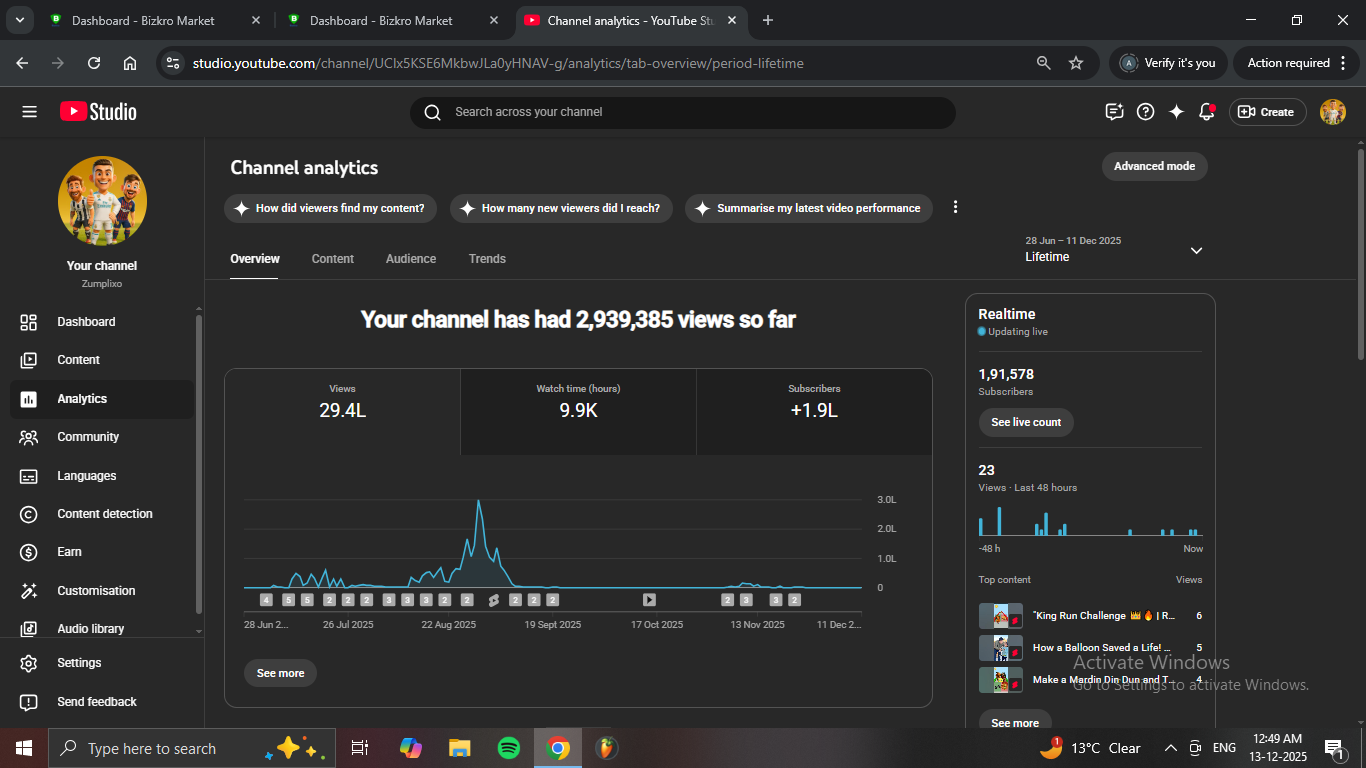Open the hamburger navigation menu

[29, 112]
